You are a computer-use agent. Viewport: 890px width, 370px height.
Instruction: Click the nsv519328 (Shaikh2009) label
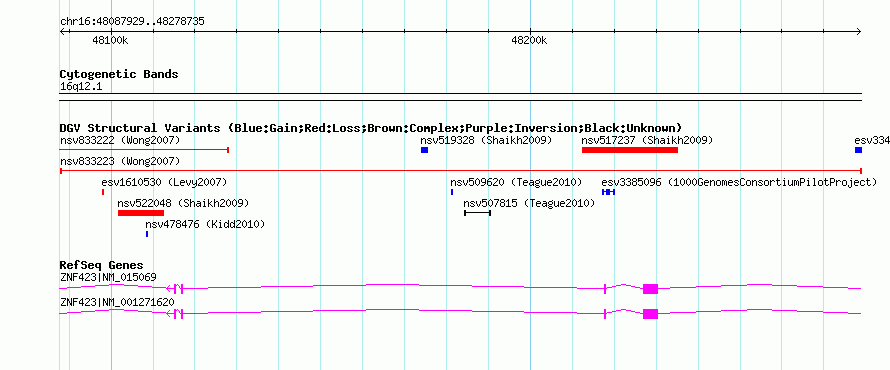[x=486, y=140]
